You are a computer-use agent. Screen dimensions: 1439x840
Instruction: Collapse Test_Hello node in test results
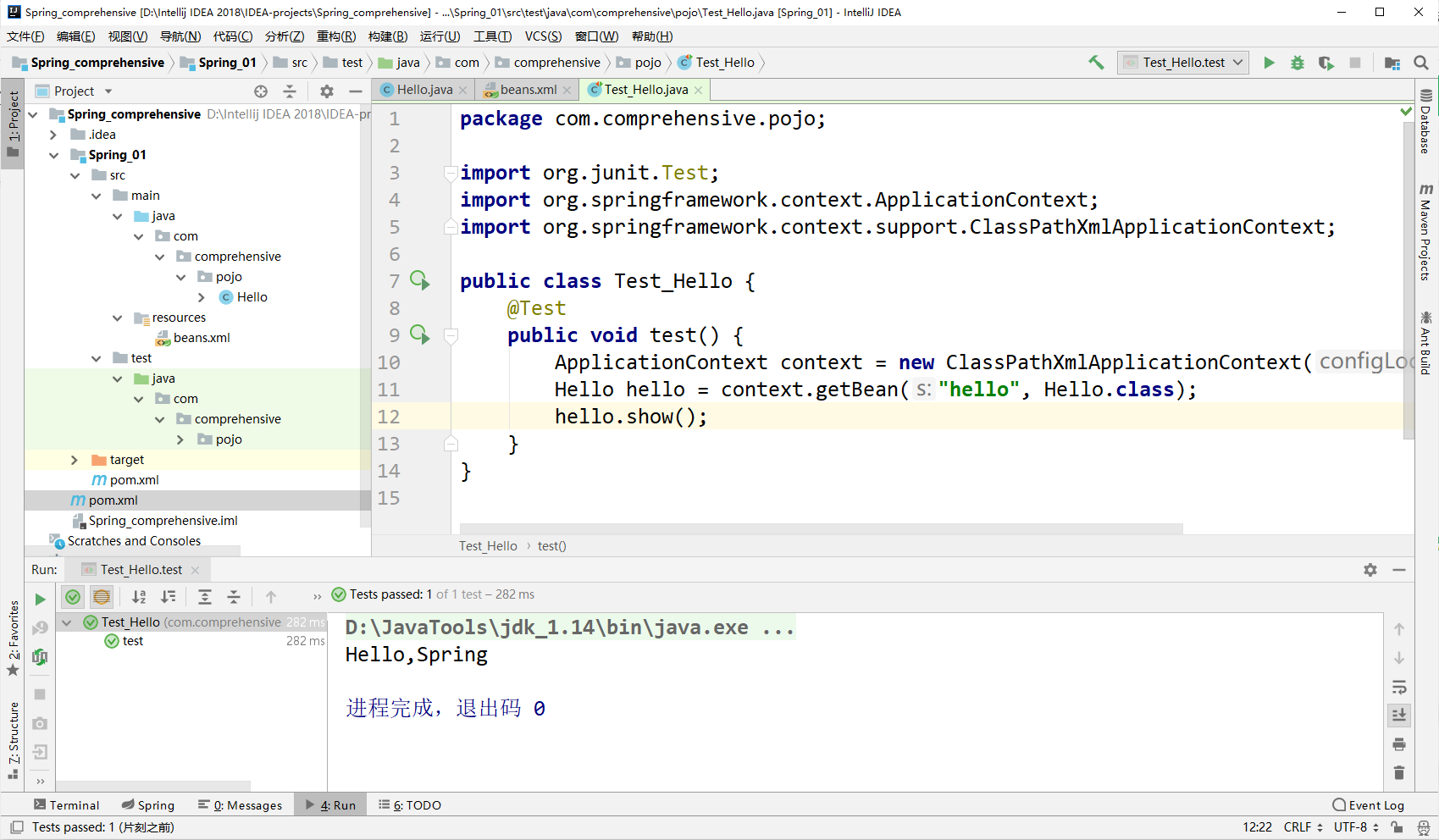tap(66, 622)
